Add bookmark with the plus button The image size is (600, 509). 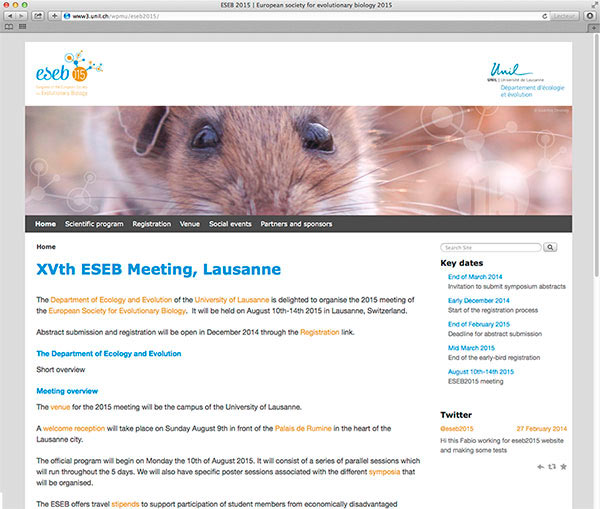coord(54,16)
